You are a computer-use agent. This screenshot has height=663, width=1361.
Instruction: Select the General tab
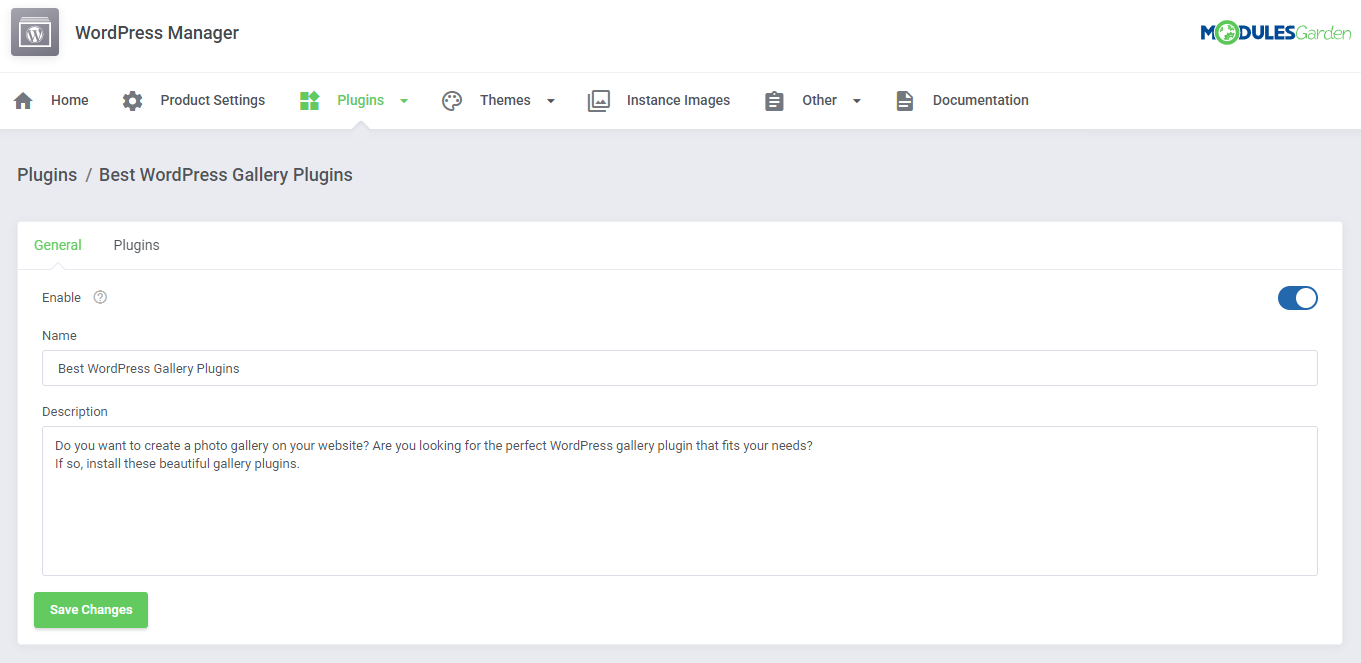click(58, 245)
